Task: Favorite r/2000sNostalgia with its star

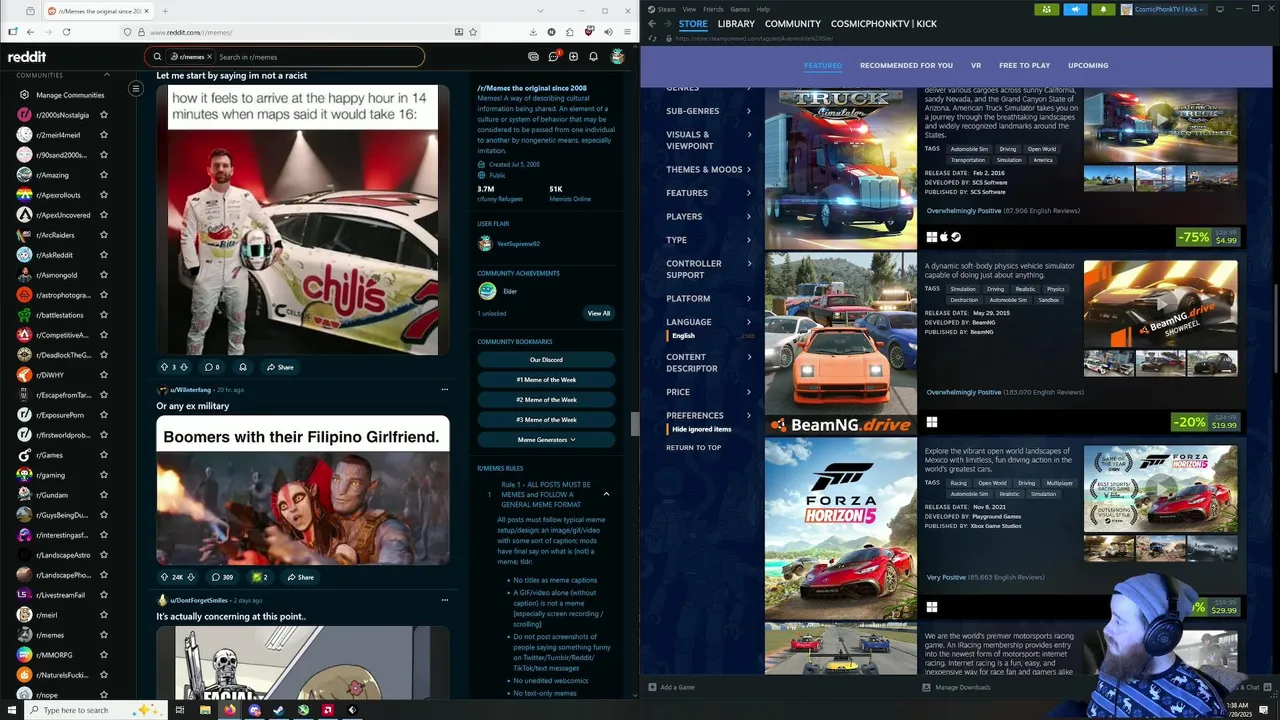Action: point(104,115)
